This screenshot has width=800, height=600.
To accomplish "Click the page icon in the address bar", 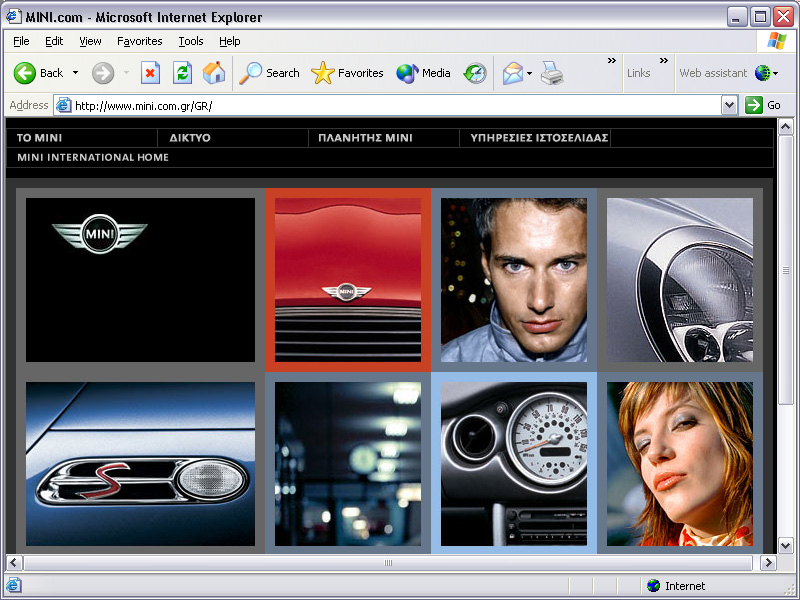I will point(63,106).
